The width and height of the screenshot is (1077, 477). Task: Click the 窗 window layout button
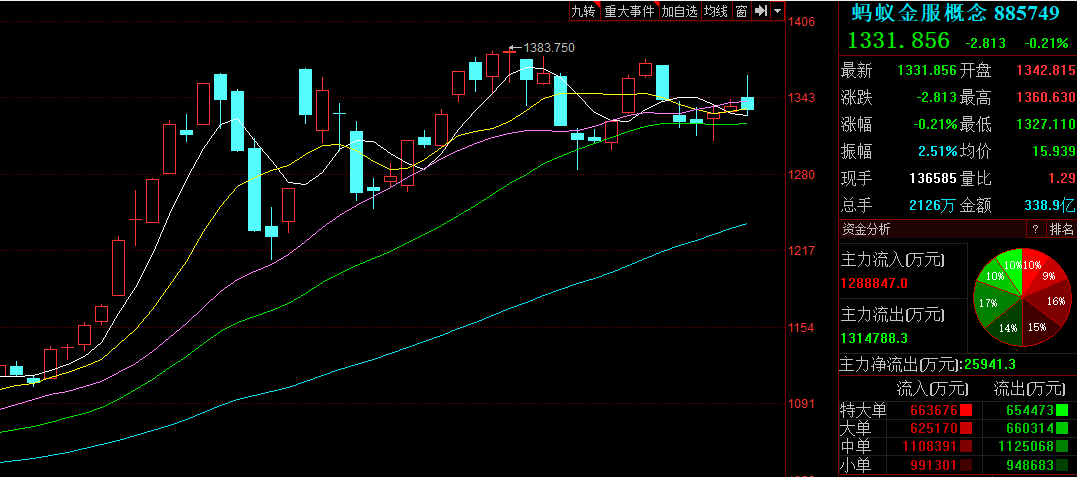(x=741, y=11)
